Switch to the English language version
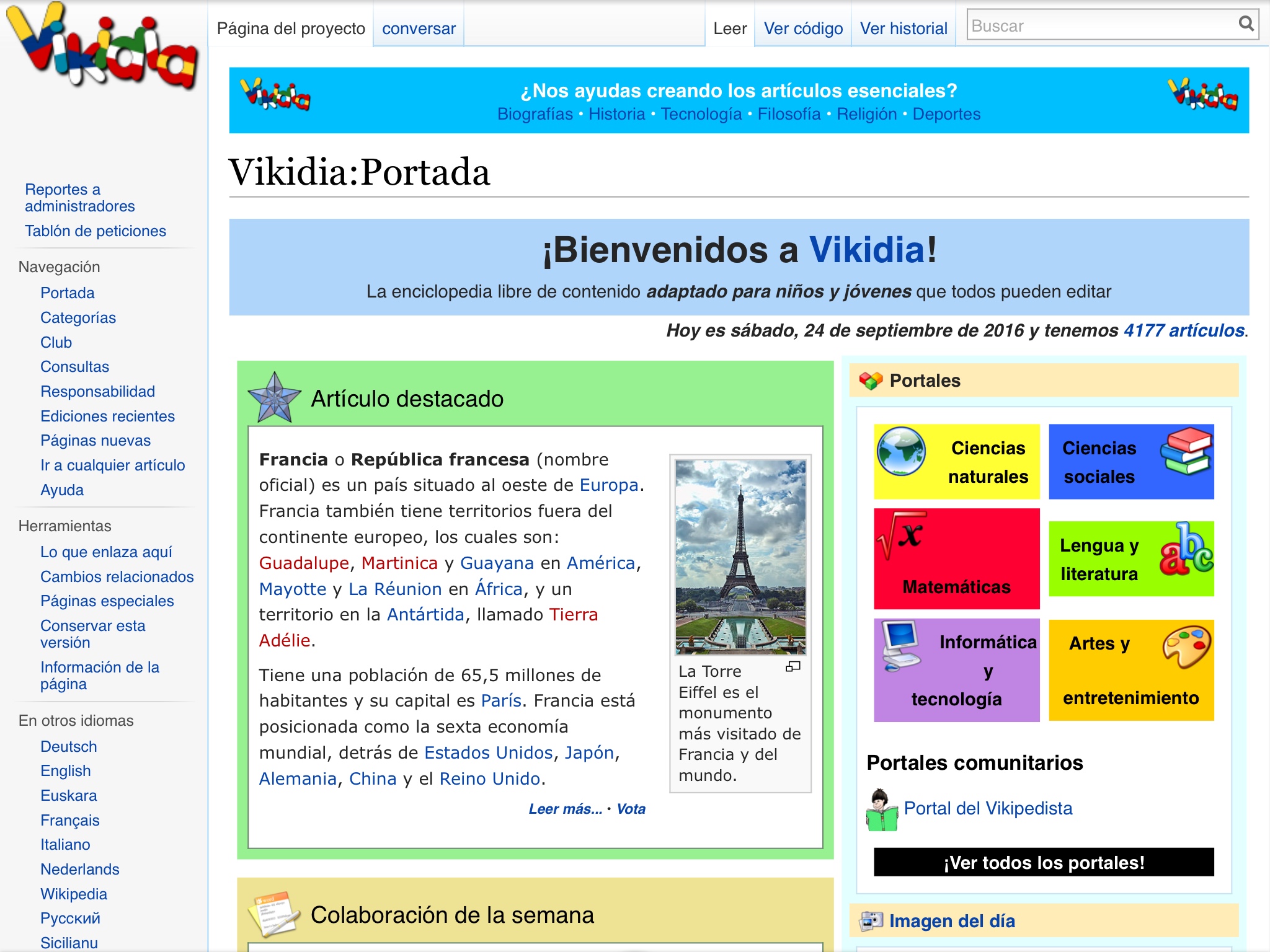The height and width of the screenshot is (952, 1270). 66,770
